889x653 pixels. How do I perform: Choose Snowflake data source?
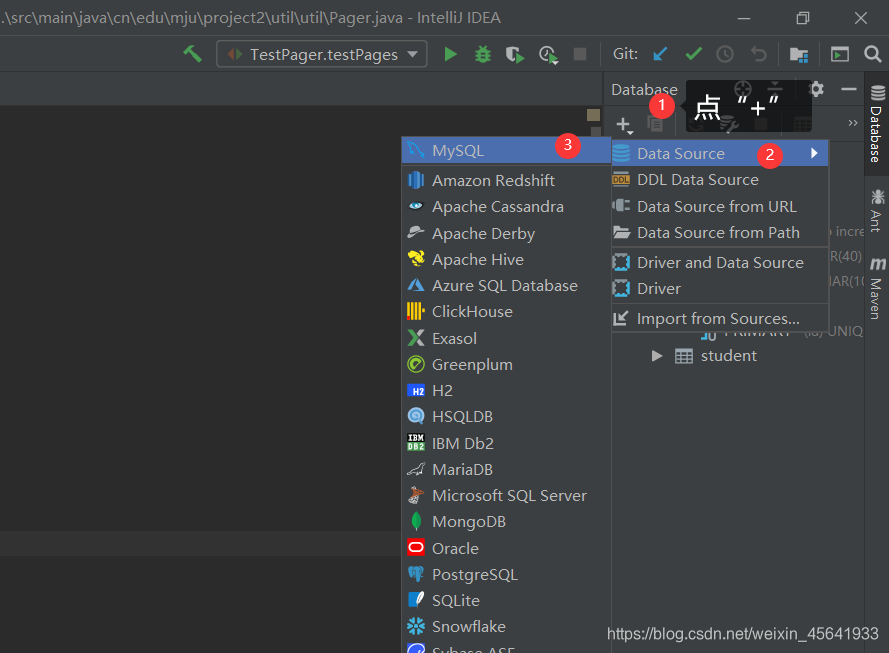(x=506, y=626)
